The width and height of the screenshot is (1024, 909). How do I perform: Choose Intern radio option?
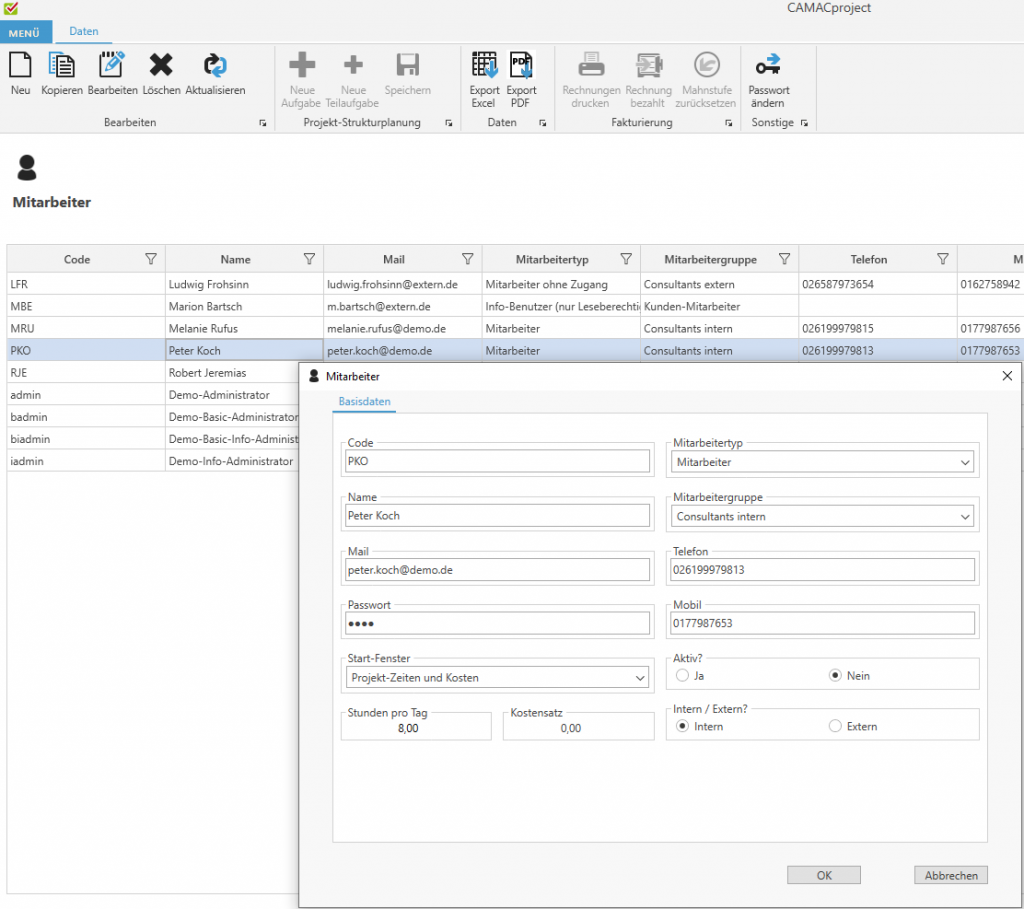pos(682,726)
